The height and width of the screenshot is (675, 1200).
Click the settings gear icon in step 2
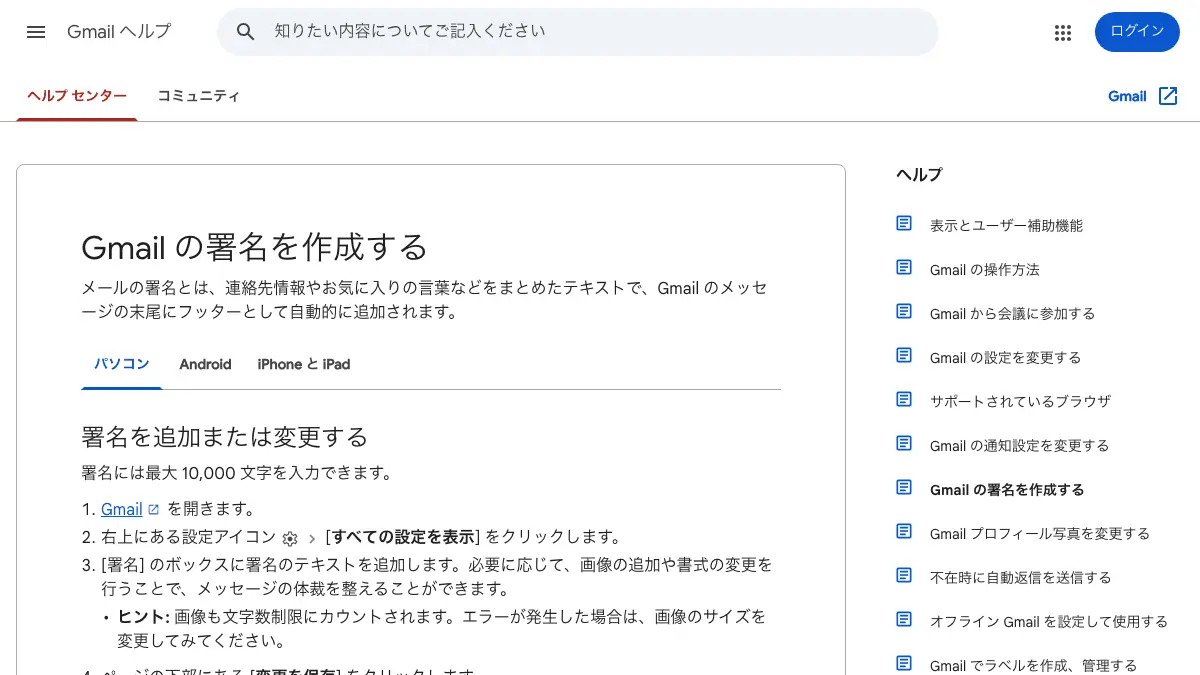click(x=290, y=538)
